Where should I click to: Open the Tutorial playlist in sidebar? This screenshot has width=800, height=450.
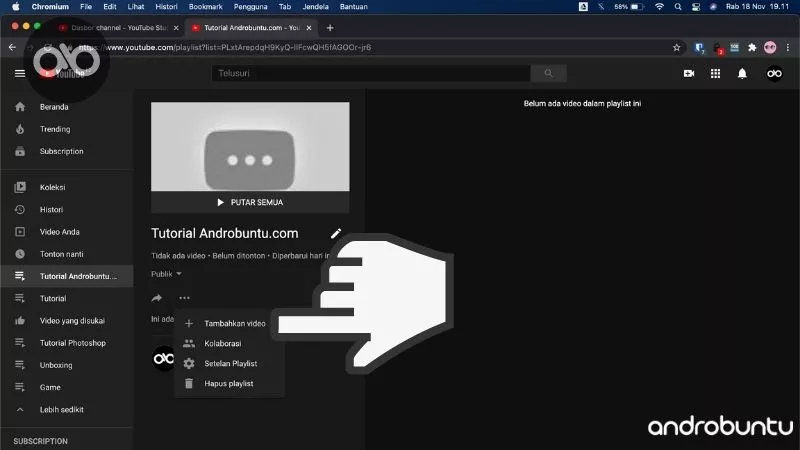click(53, 298)
